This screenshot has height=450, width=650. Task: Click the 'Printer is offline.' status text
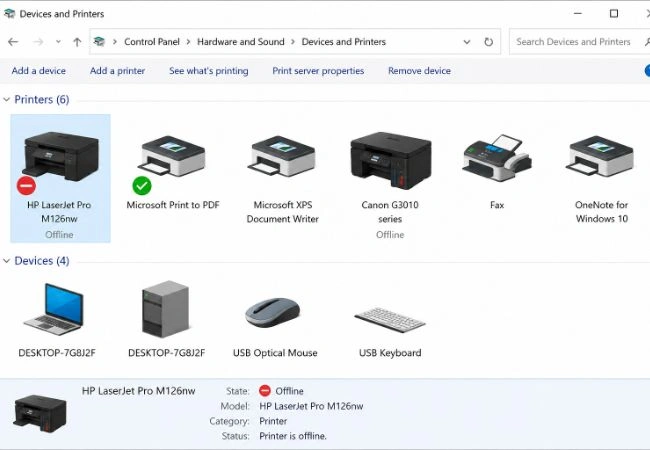[293, 436]
